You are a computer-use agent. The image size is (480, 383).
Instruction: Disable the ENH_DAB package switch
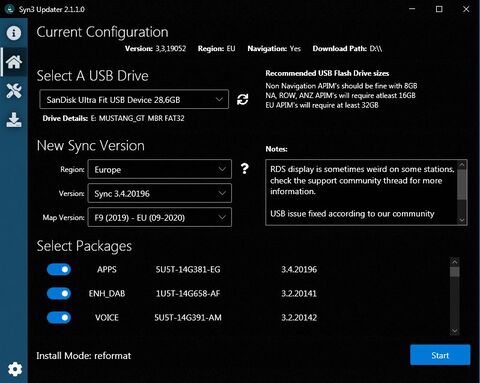pos(59,293)
